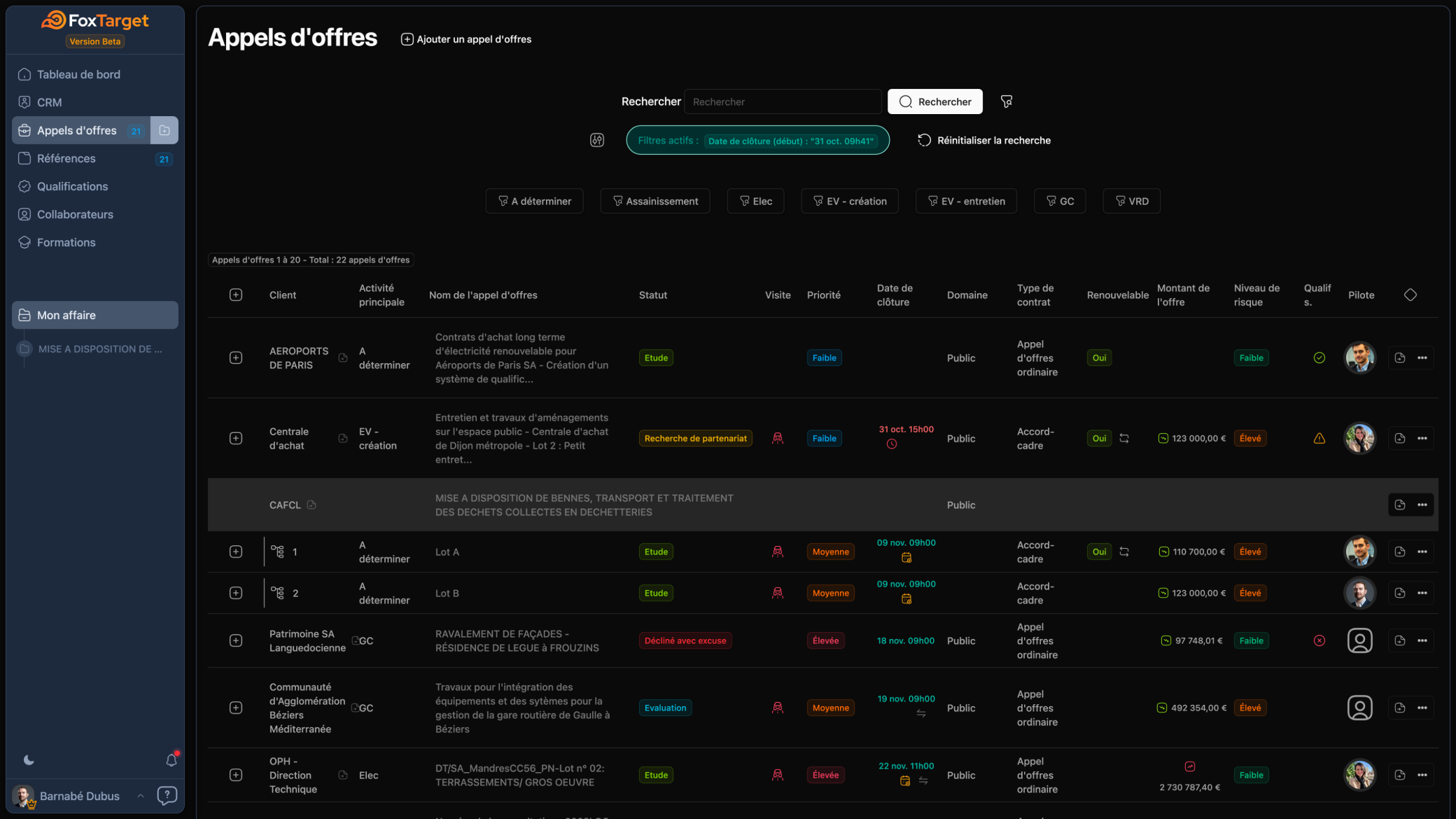The height and width of the screenshot is (819, 1456).
Task: Click the red visit icon on Centrale d'achat row
Action: [x=778, y=438]
